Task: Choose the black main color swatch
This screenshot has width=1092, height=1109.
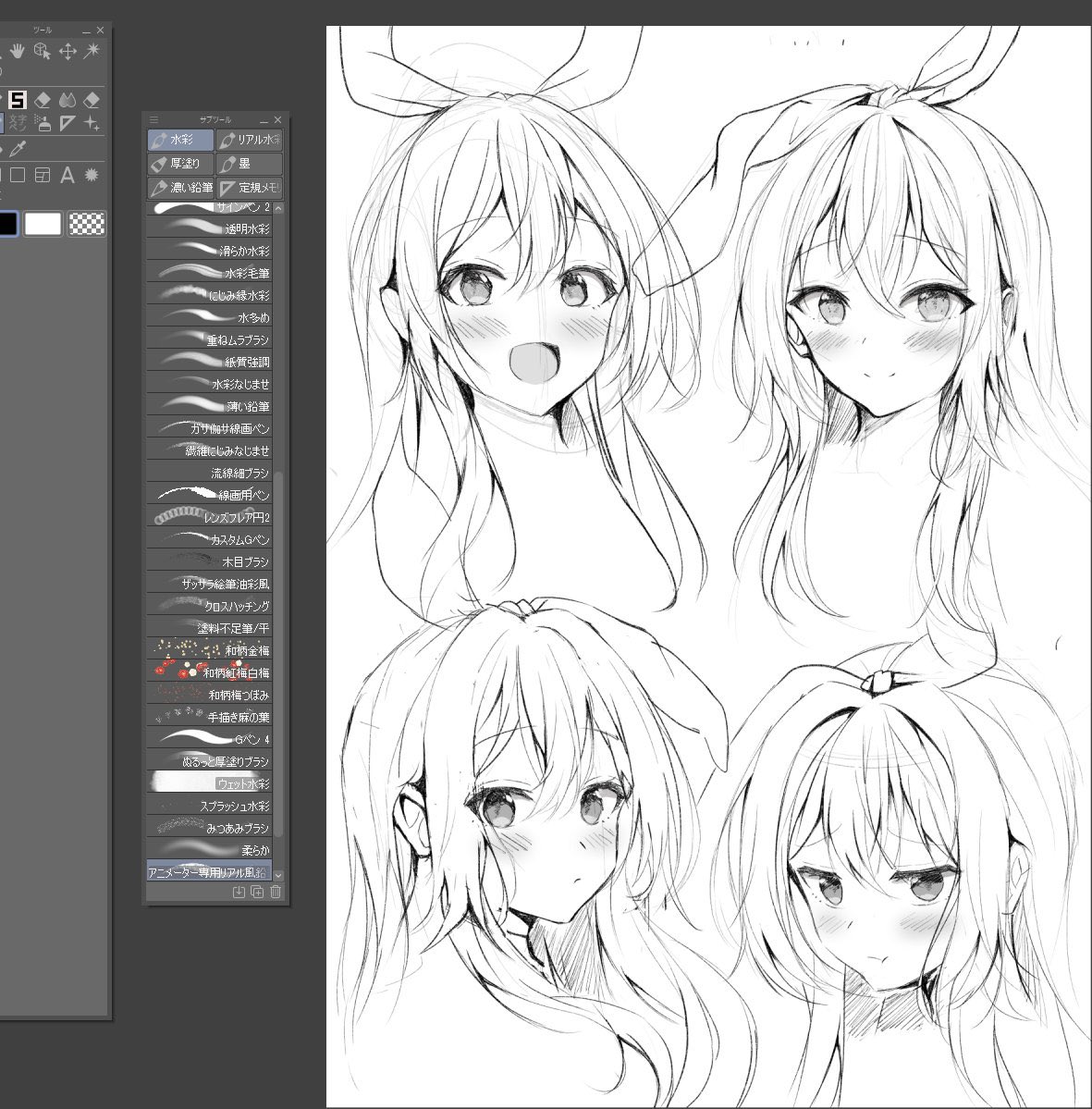Action: [7, 224]
